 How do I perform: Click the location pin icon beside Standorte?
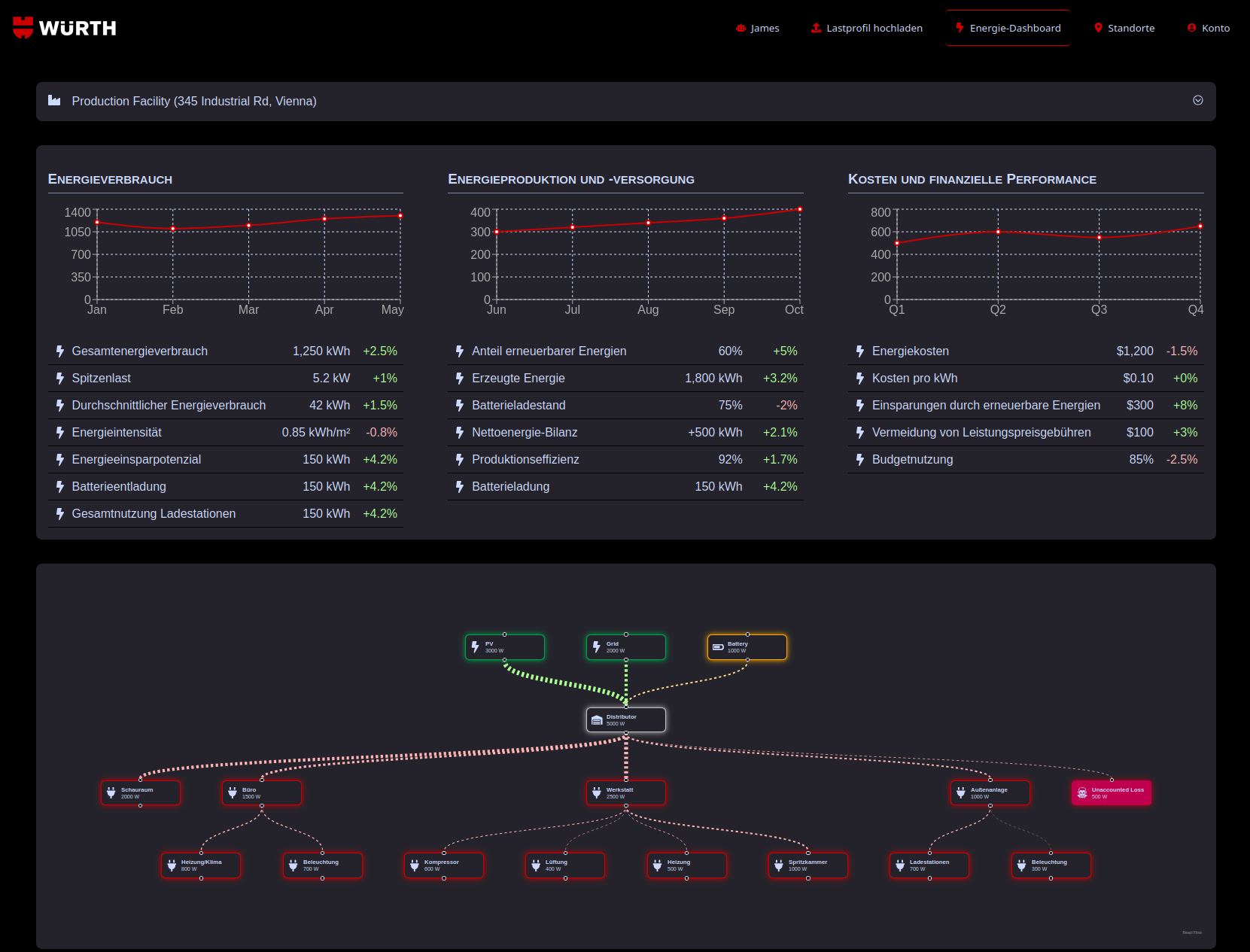point(1099,28)
